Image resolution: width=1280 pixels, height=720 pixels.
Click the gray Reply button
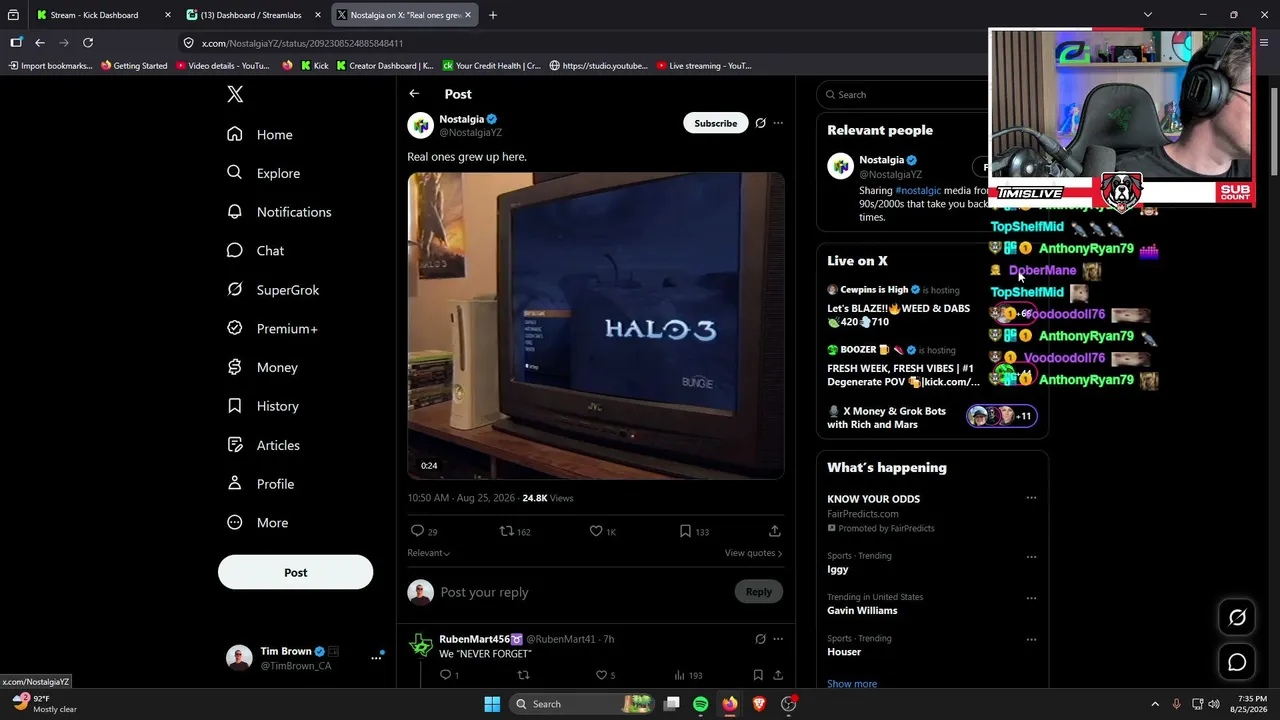click(x=758, y=592)
